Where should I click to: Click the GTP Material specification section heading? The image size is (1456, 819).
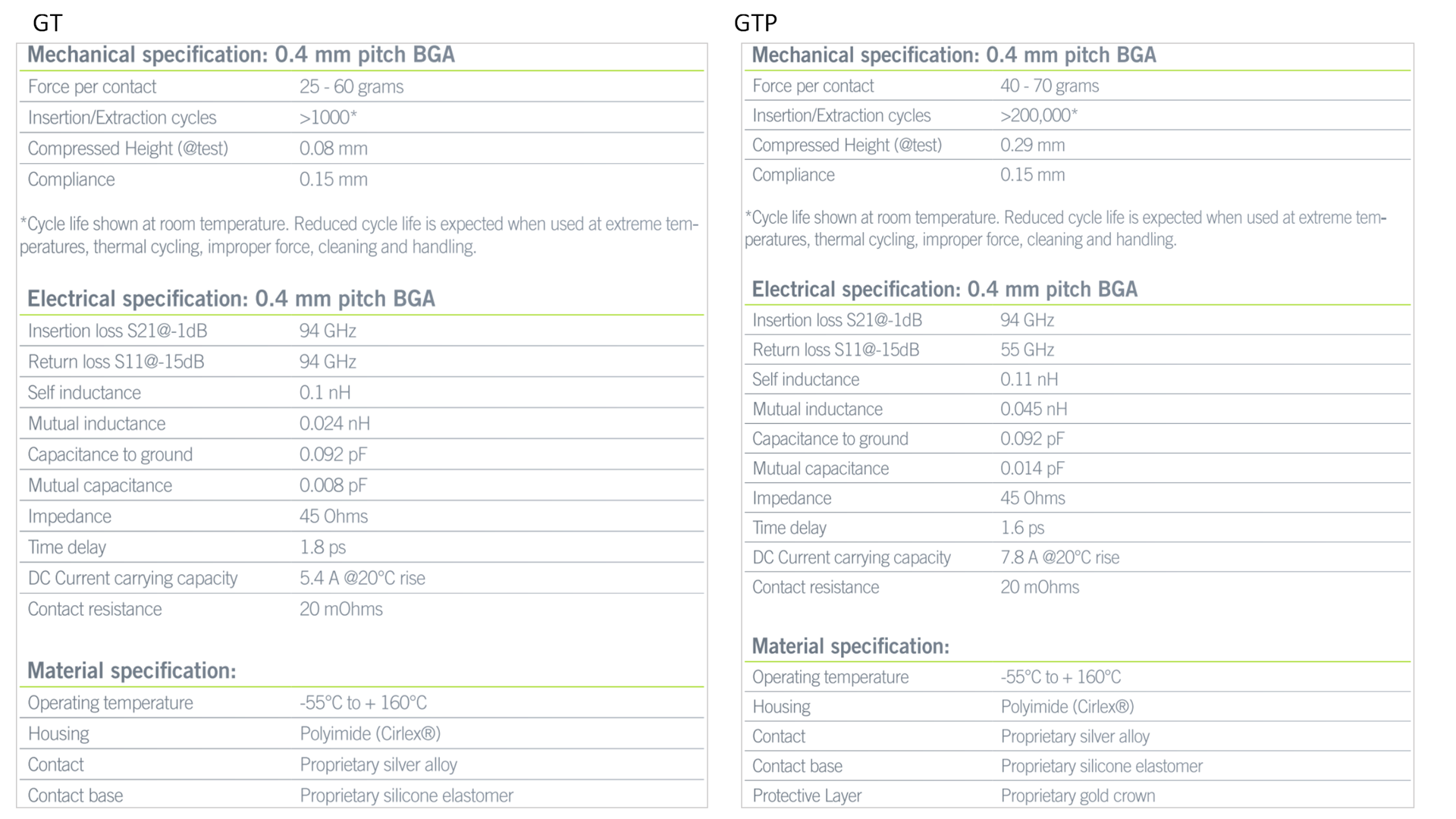pos(850,646)
